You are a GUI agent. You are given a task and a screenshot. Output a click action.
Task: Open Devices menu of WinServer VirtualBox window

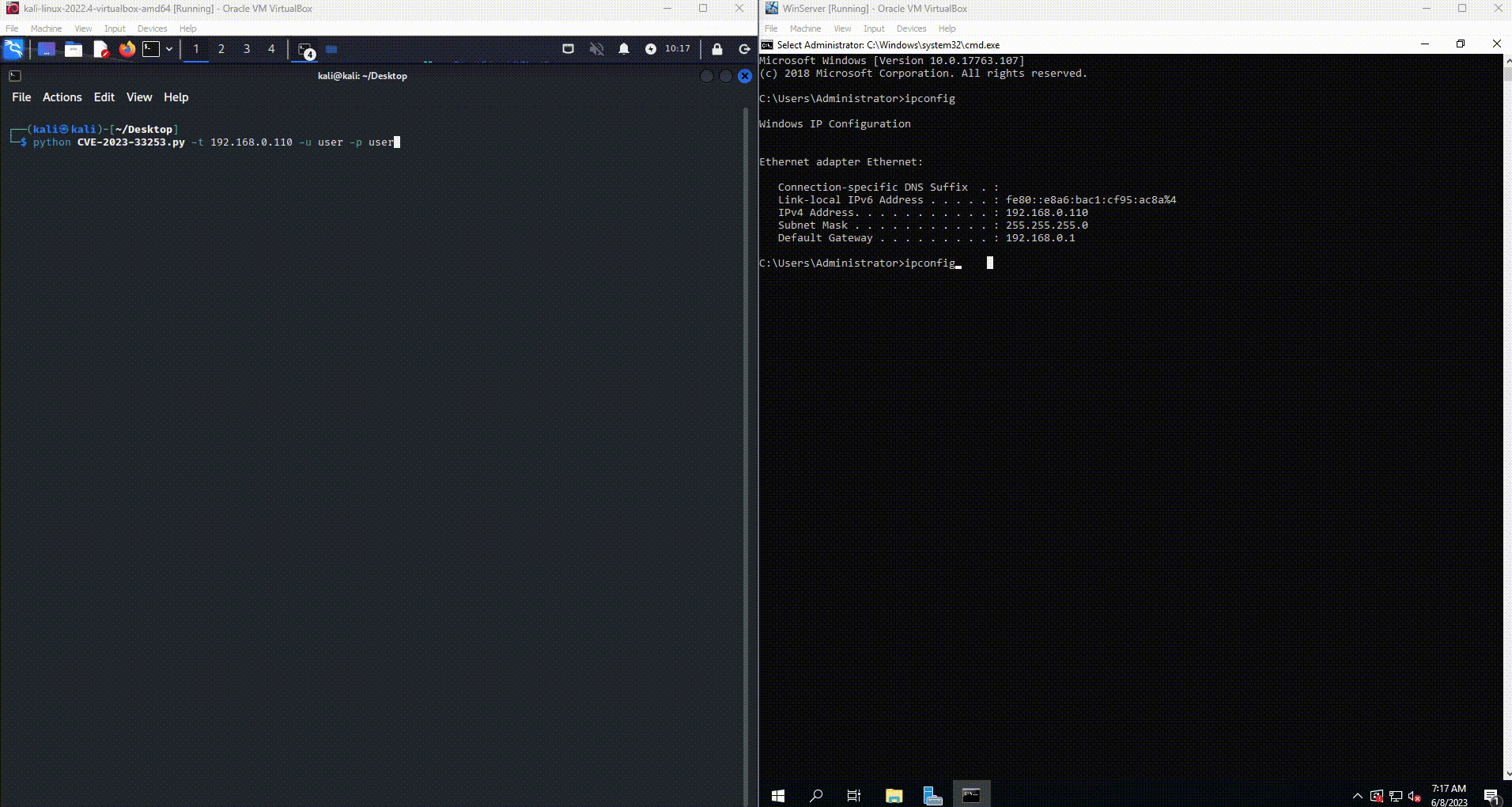click(911, 28)
